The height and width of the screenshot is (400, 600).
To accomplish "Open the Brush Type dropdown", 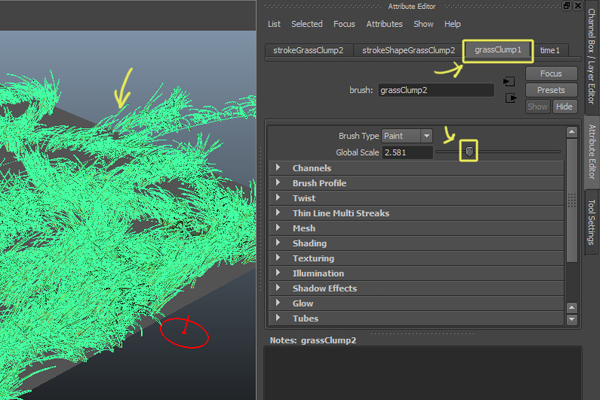I will click(407, 136).
